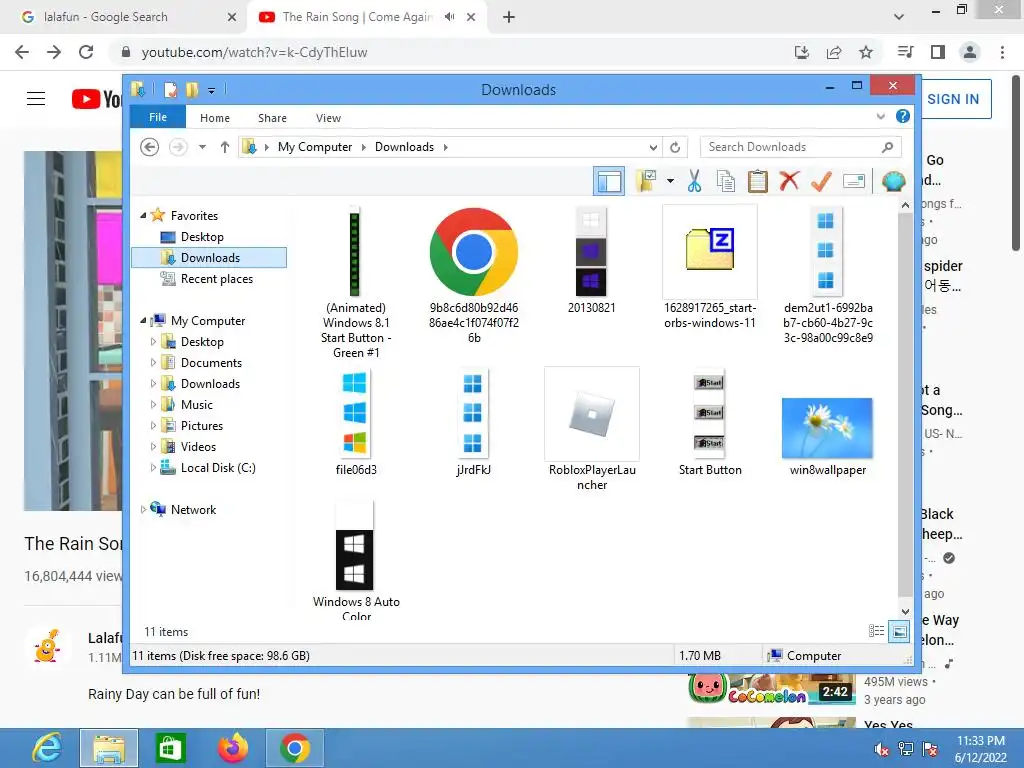Select Pictures in the navigation tree
Screen dimensions: 1024x768
[202, 426]
